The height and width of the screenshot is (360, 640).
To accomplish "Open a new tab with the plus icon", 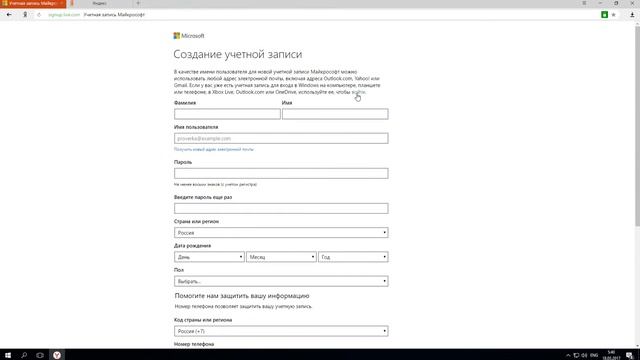I will click(x=138, y=3).
